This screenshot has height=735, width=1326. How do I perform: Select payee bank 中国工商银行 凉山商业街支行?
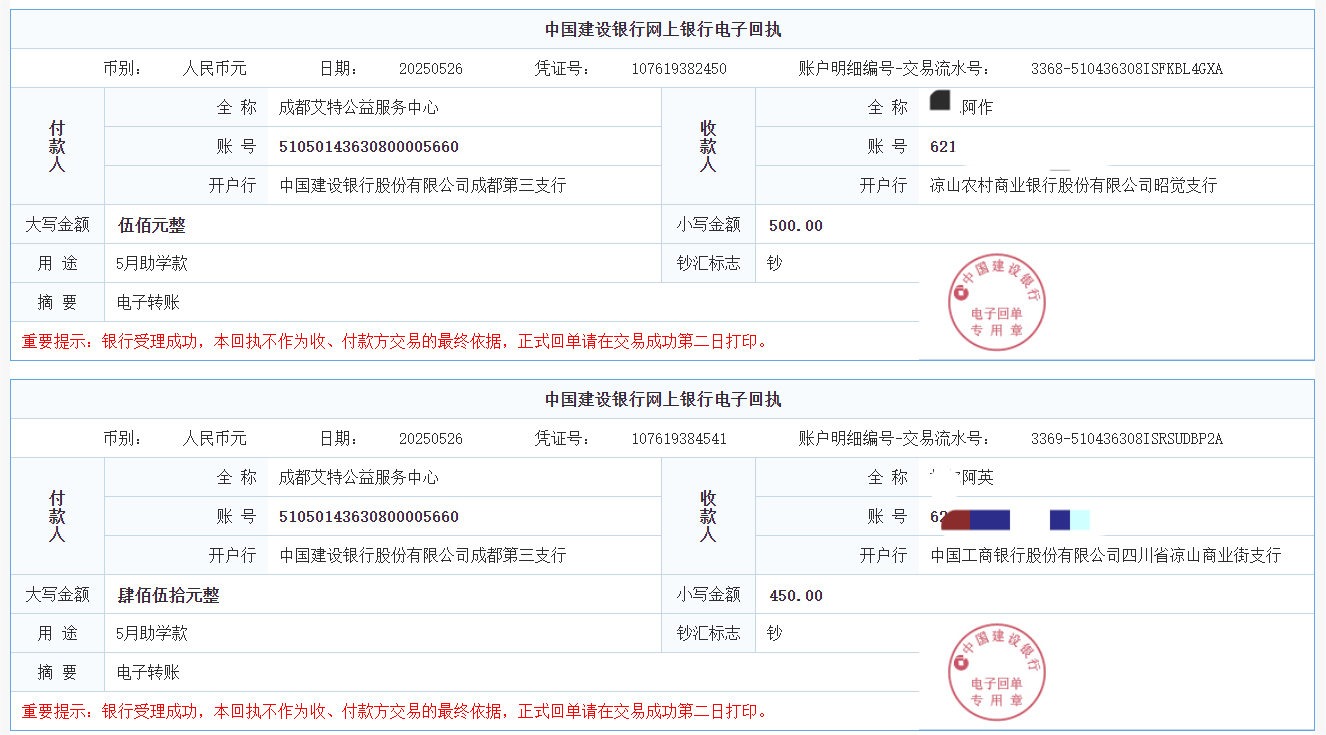[x=1105, y=556]
